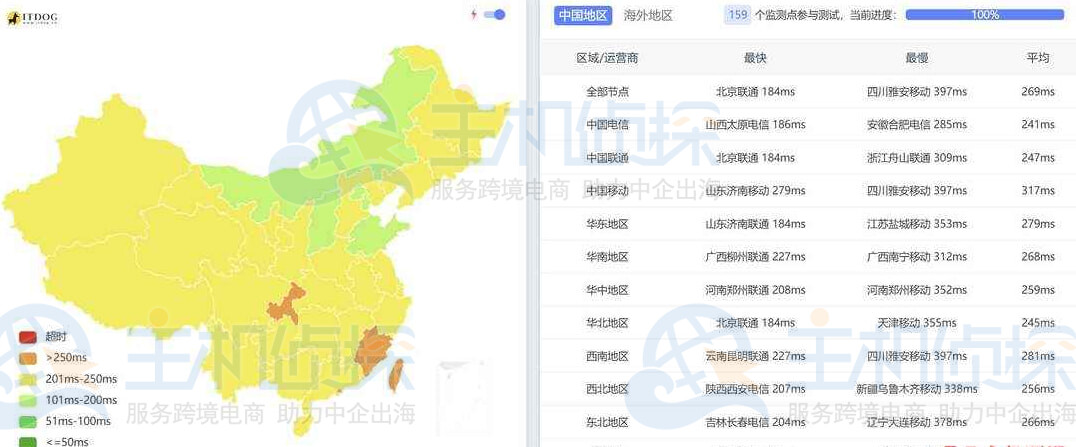Select the 全部节点 row label
The image size is (1076, 447).
click(607, 91)
